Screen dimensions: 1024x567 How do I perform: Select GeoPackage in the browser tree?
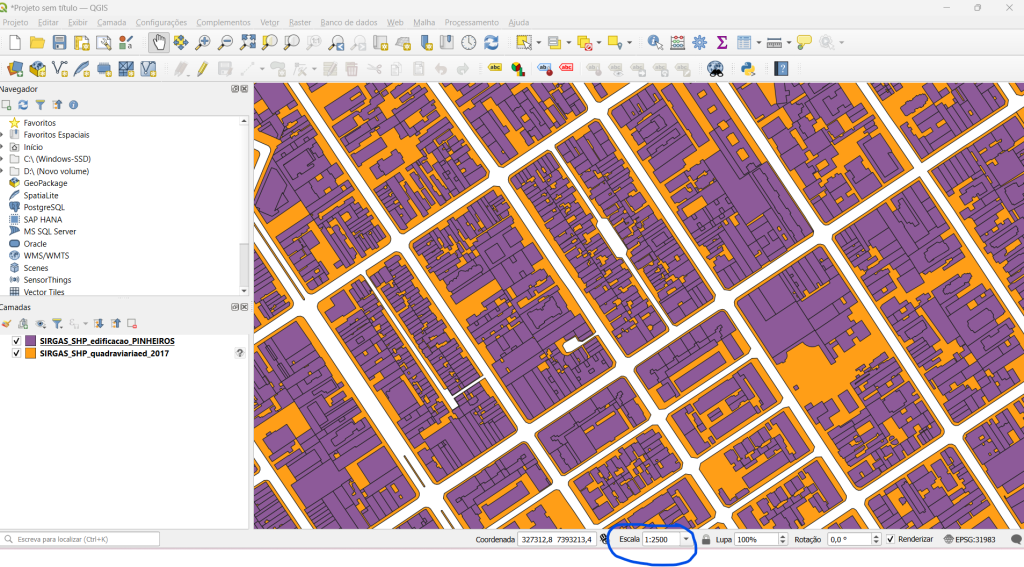pyautogui.click(x=45, y=183)
